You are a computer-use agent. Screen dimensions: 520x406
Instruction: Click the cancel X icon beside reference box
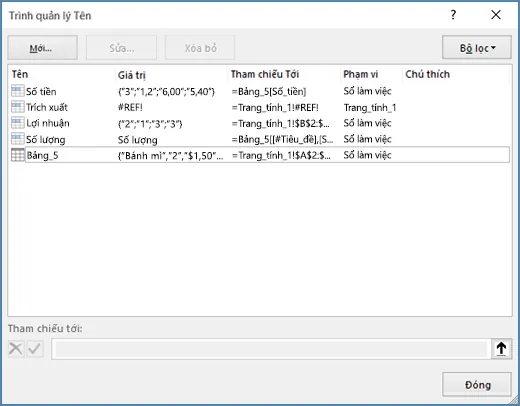[16, 349]
